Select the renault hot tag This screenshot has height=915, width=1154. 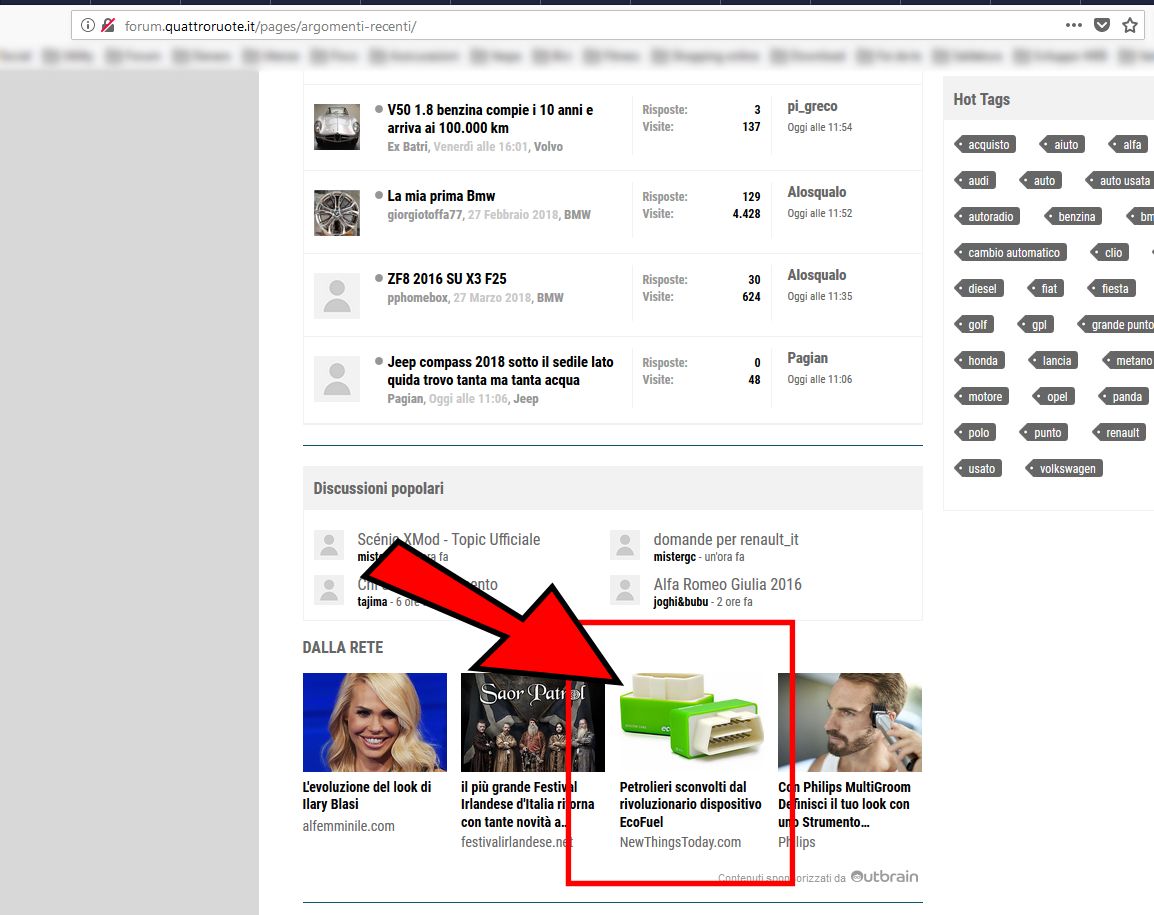click(x=1119, y=433)
